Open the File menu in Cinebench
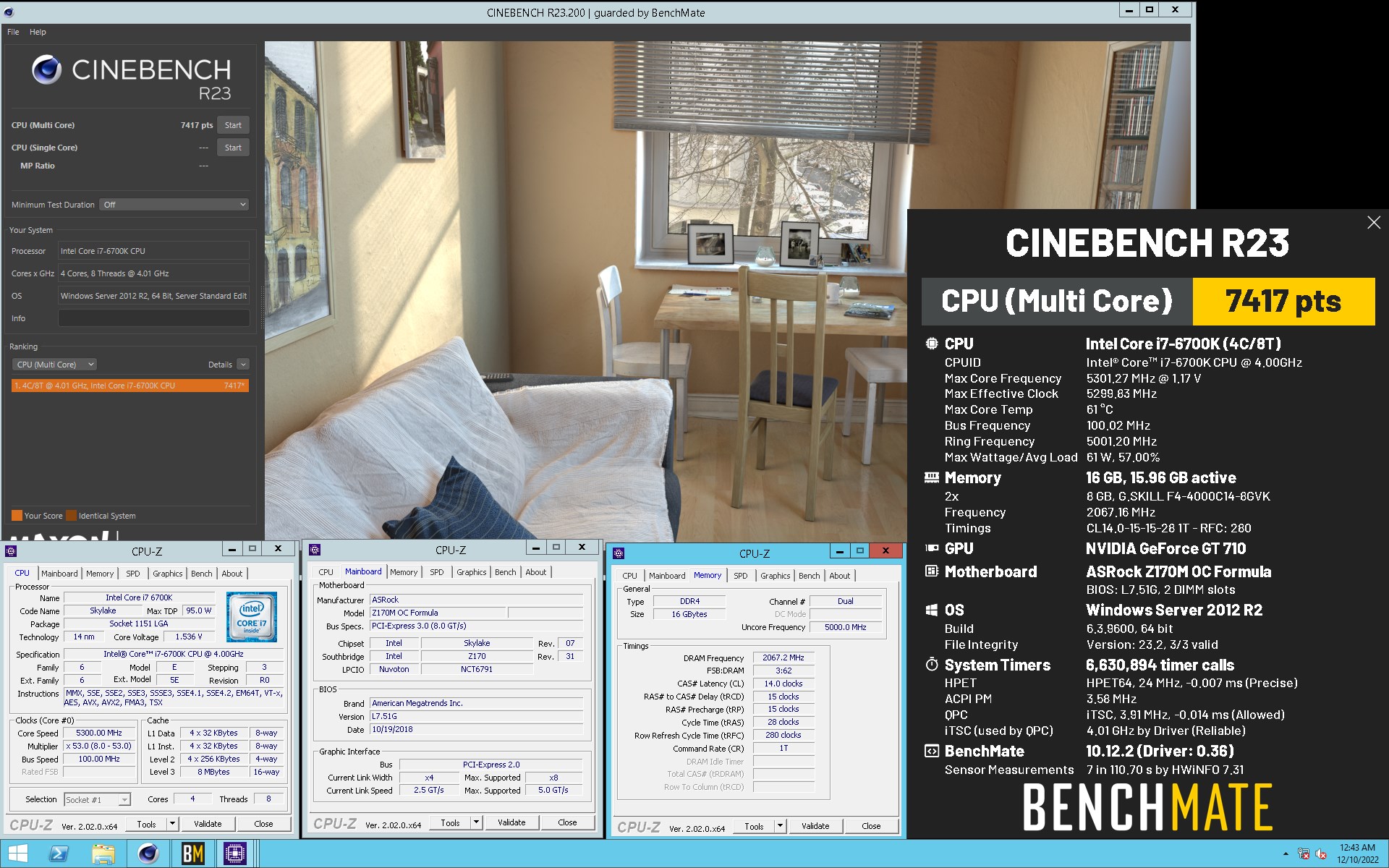The image size is (1389, 868). (x=13, y=32)
